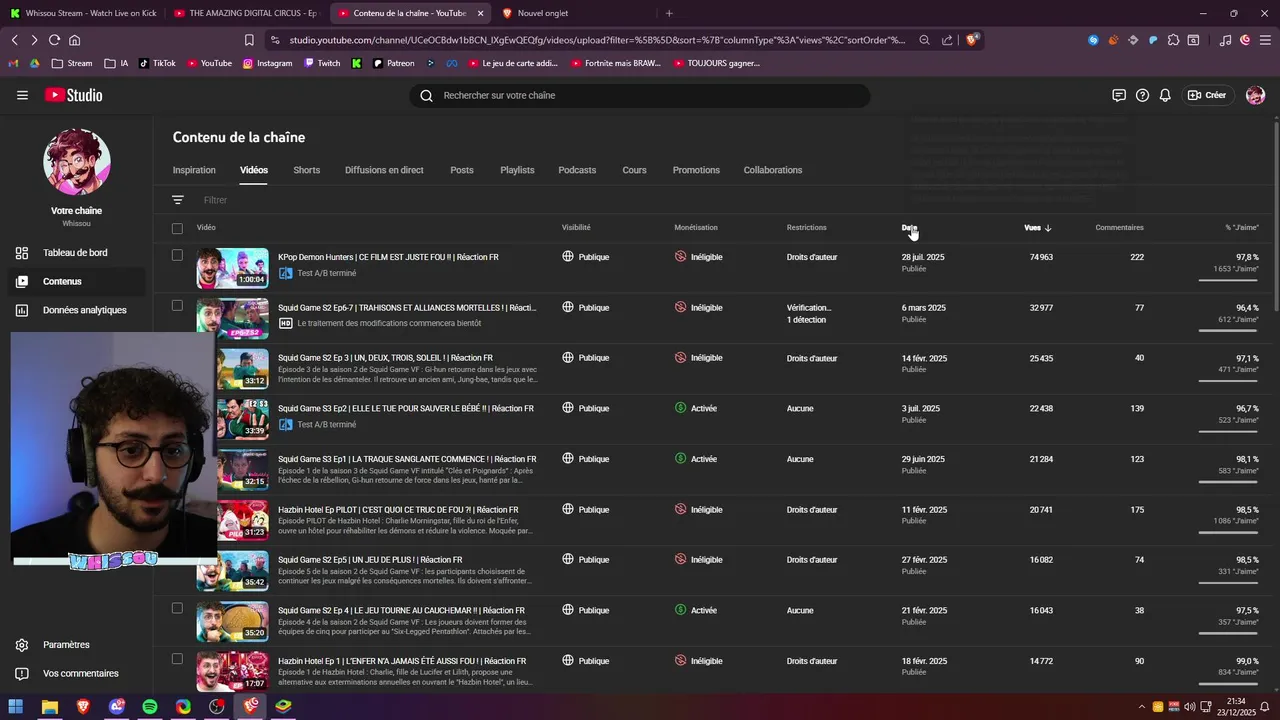Toggle the select-all videos checkbox
Viewport: 1280px width, 720px height.
(x=177, y=228)
